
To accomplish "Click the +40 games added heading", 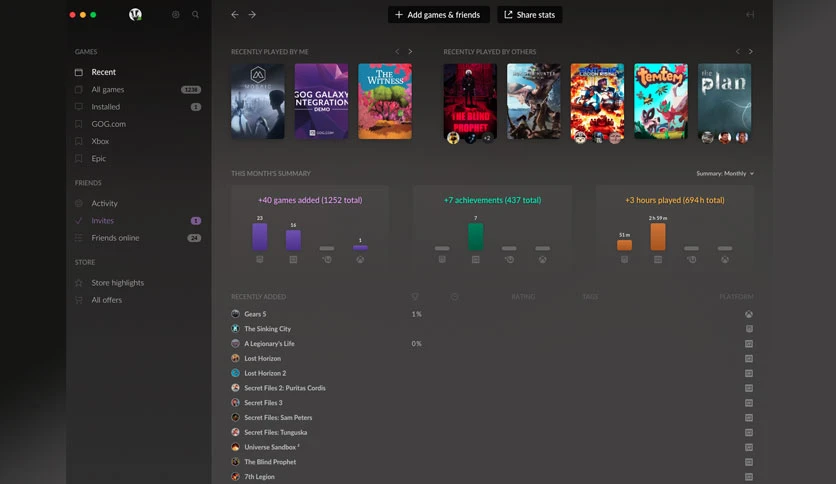I will [x=310, y=200].
